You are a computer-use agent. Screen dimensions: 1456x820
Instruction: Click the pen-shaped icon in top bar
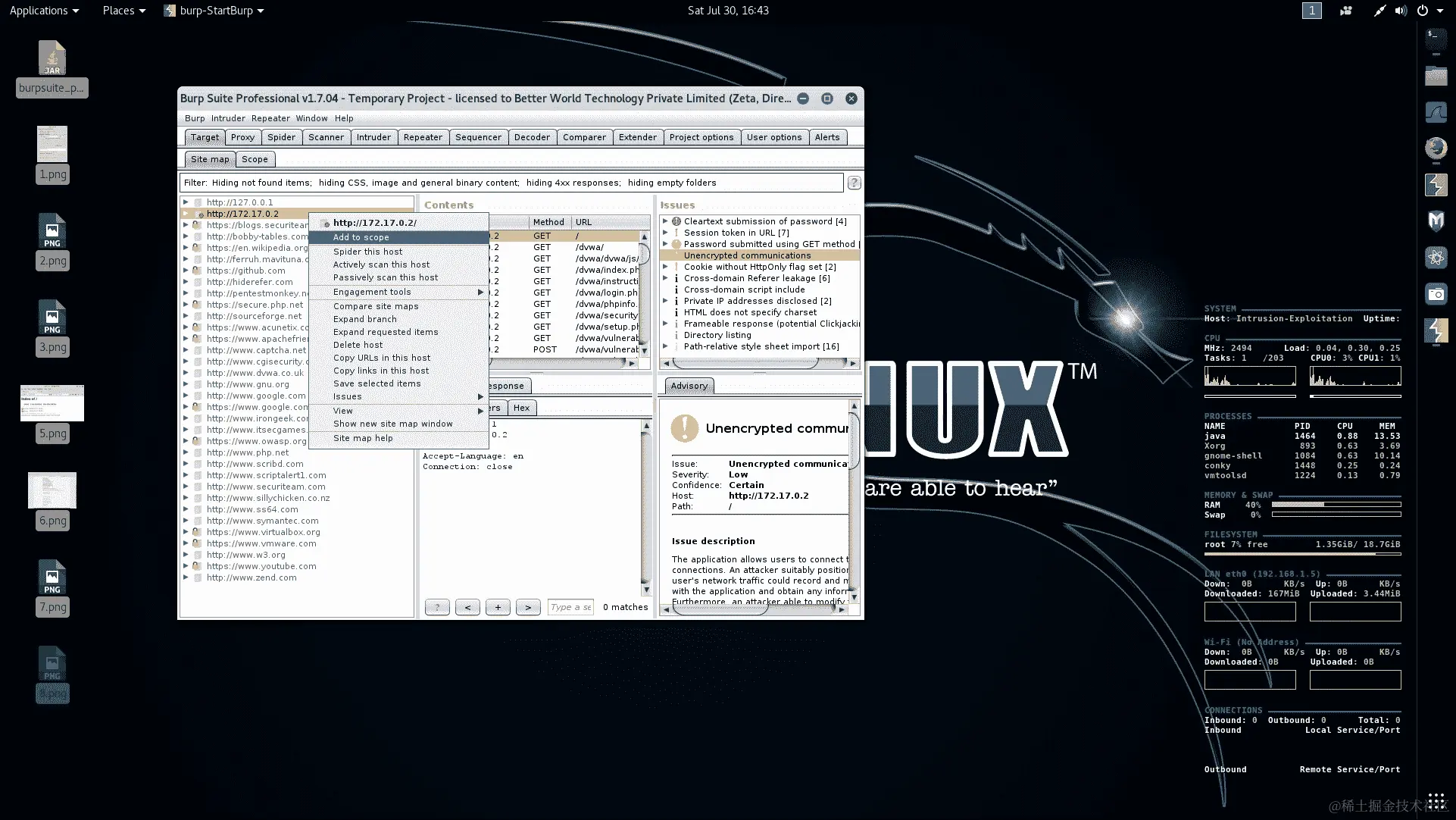(x=1379, y=11)
